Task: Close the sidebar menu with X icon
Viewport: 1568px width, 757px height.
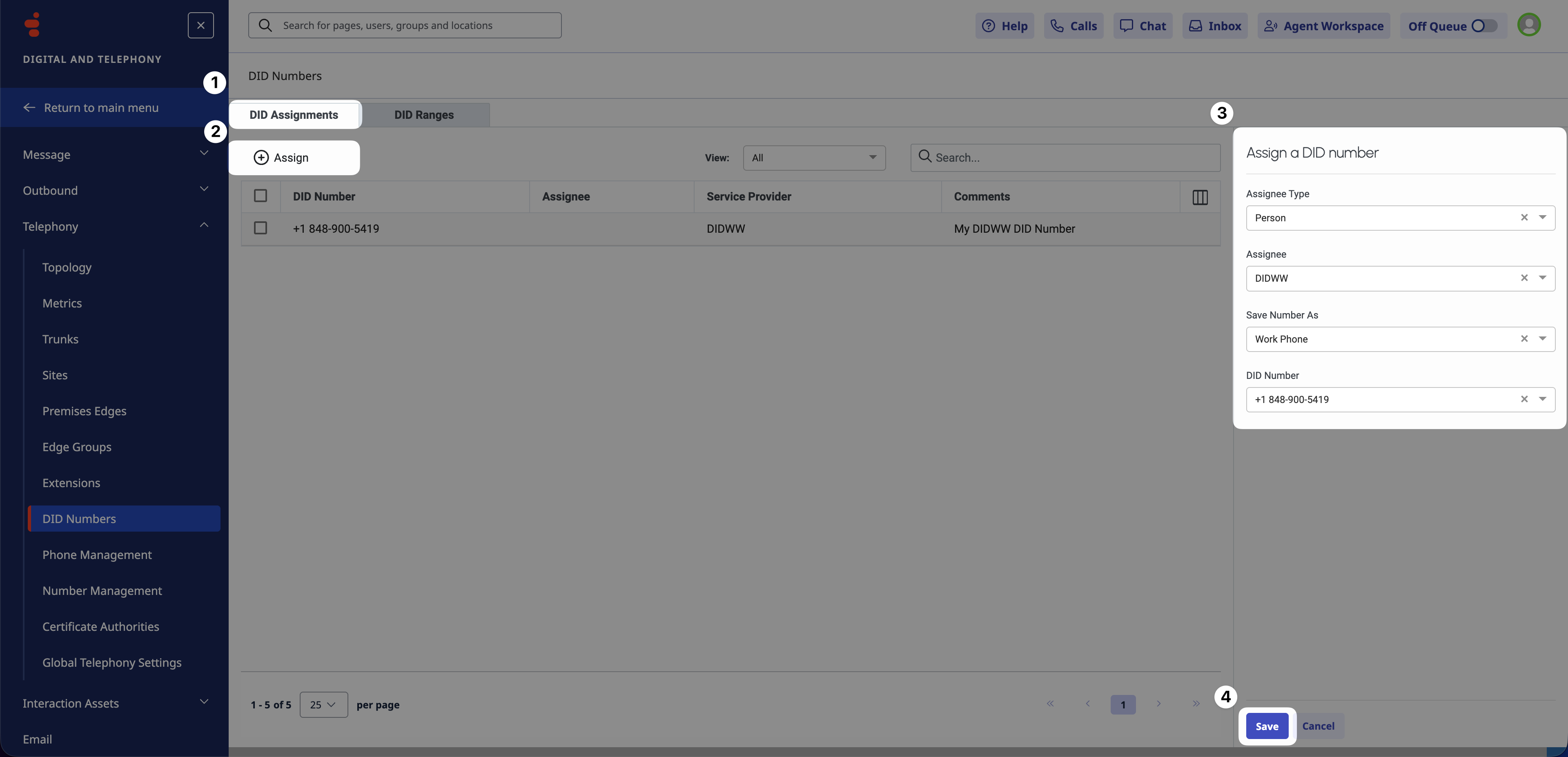Action: (200, 26)
